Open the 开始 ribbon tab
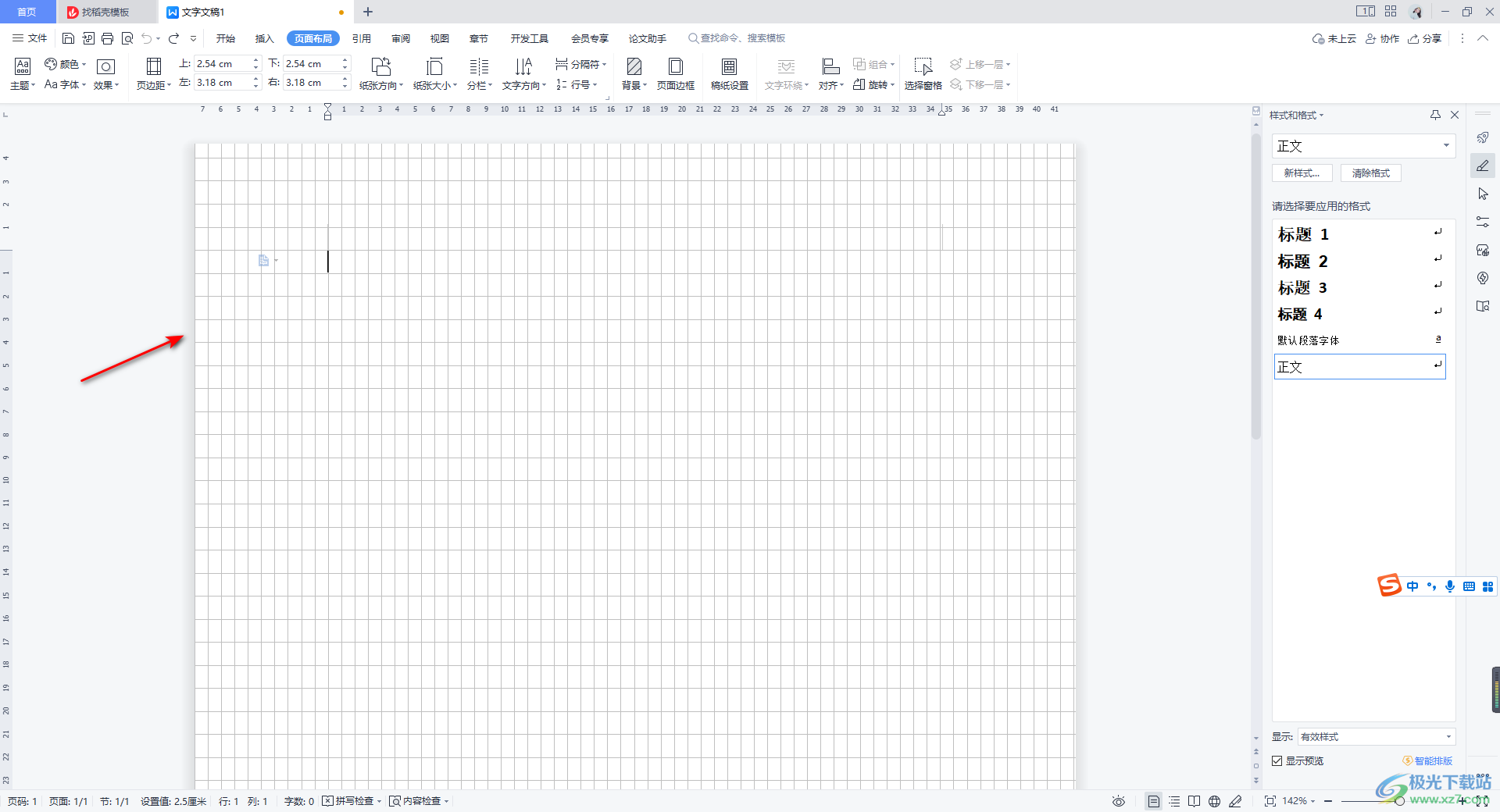1500x812 pixels. tap(226, 38)
